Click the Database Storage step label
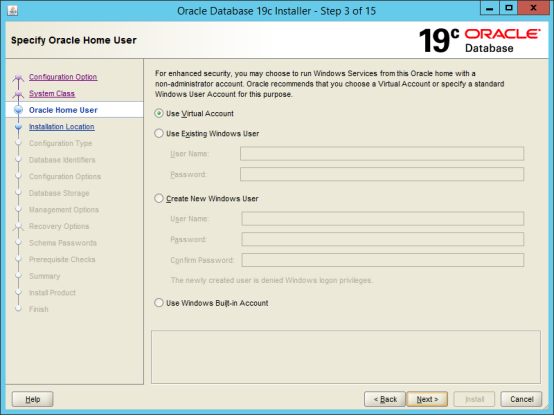The image size is (554, 416). tap(59, 193)
